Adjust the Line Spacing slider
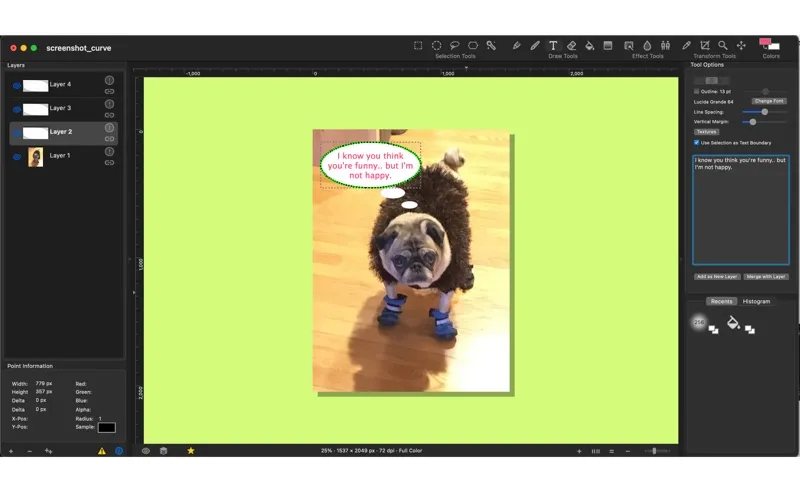 (x=764, y=112)
